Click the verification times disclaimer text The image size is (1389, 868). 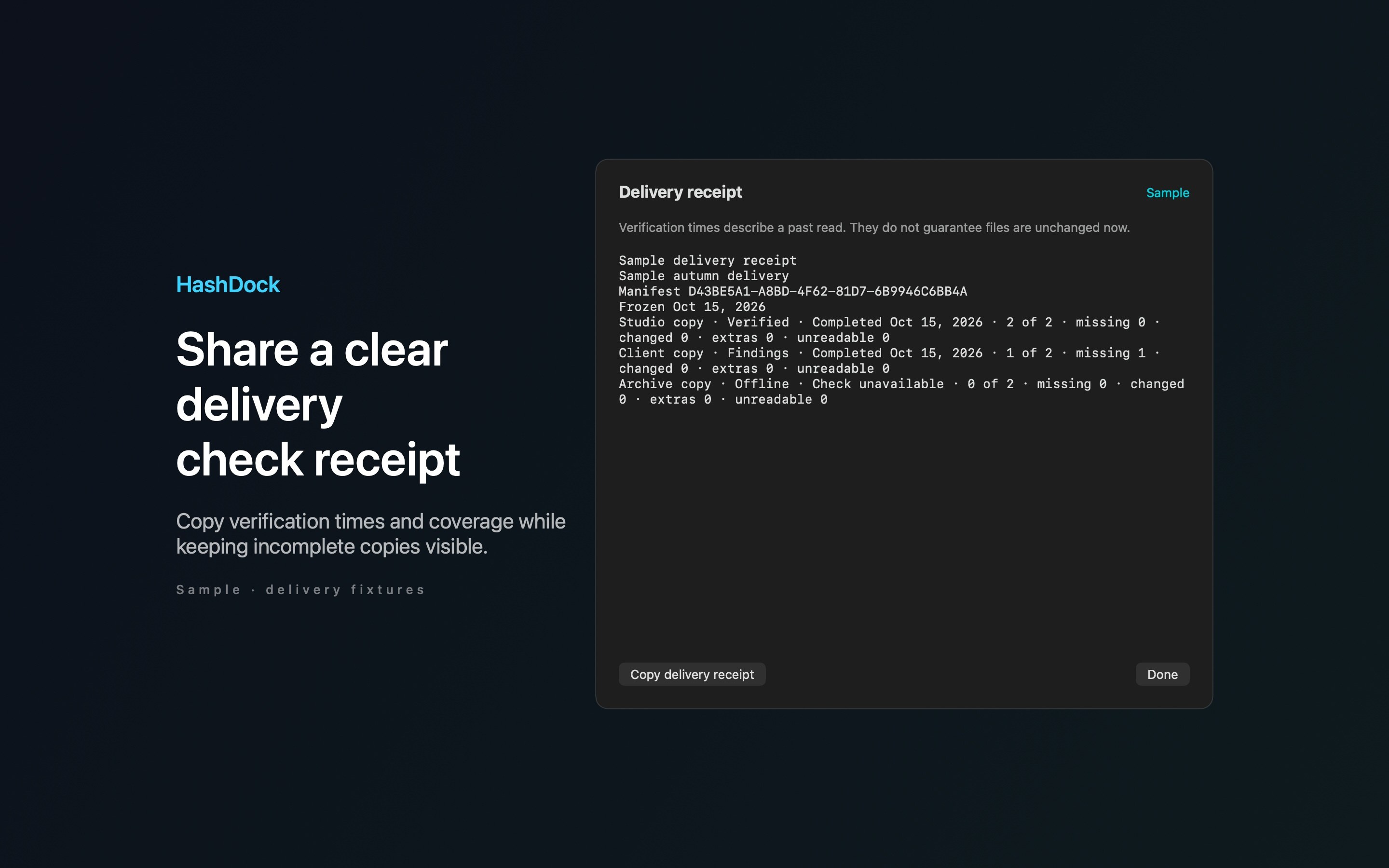[x=874, y=227]
